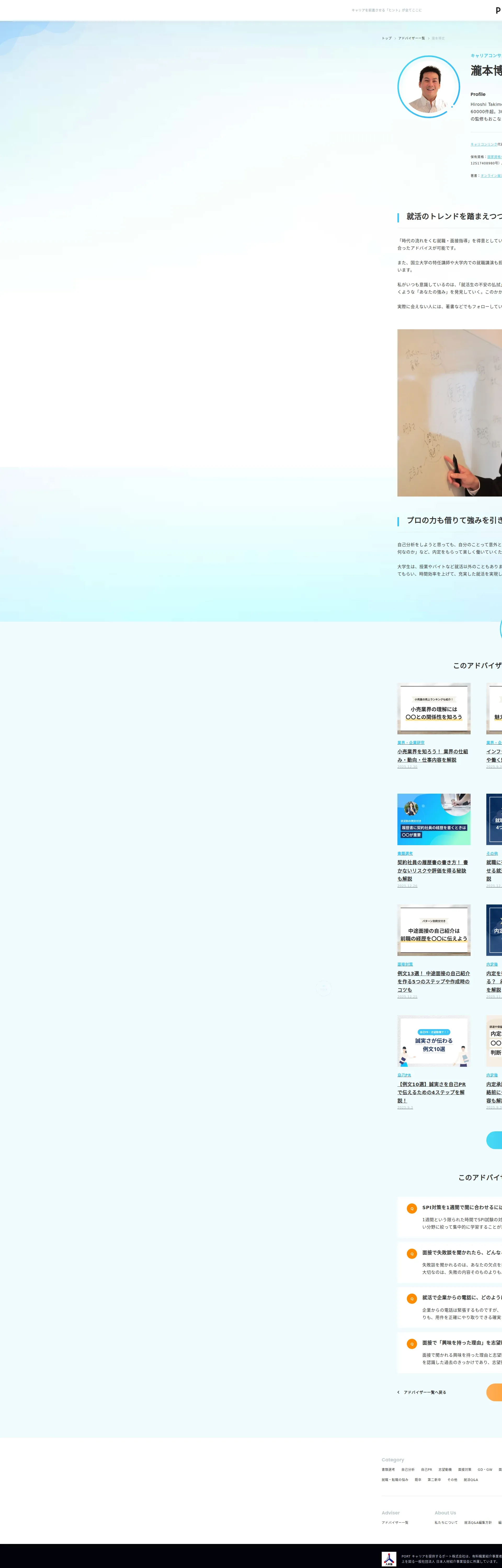
Task: Open 就活Q&A編集方針 under About Us
Action: [x=478, y=1522]
